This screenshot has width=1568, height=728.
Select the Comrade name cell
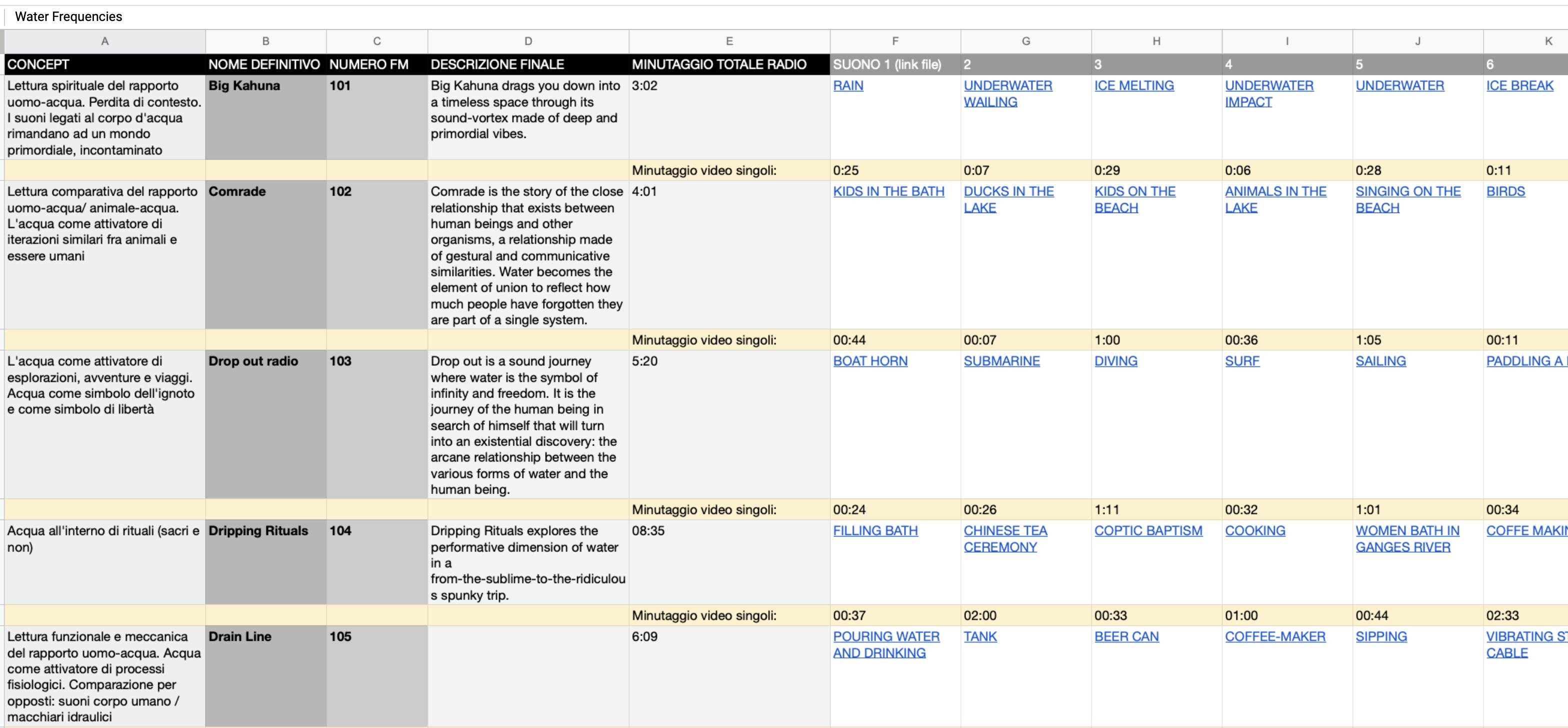[x=266, y=254]
